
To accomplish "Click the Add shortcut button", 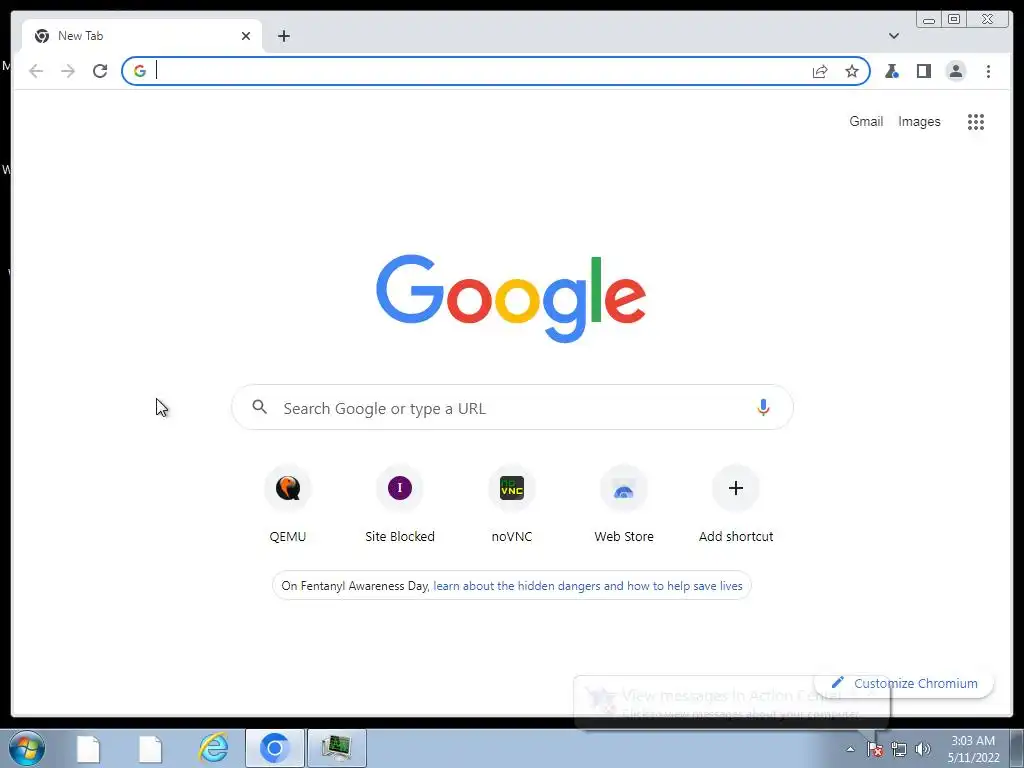I will (x=736, y=504).
